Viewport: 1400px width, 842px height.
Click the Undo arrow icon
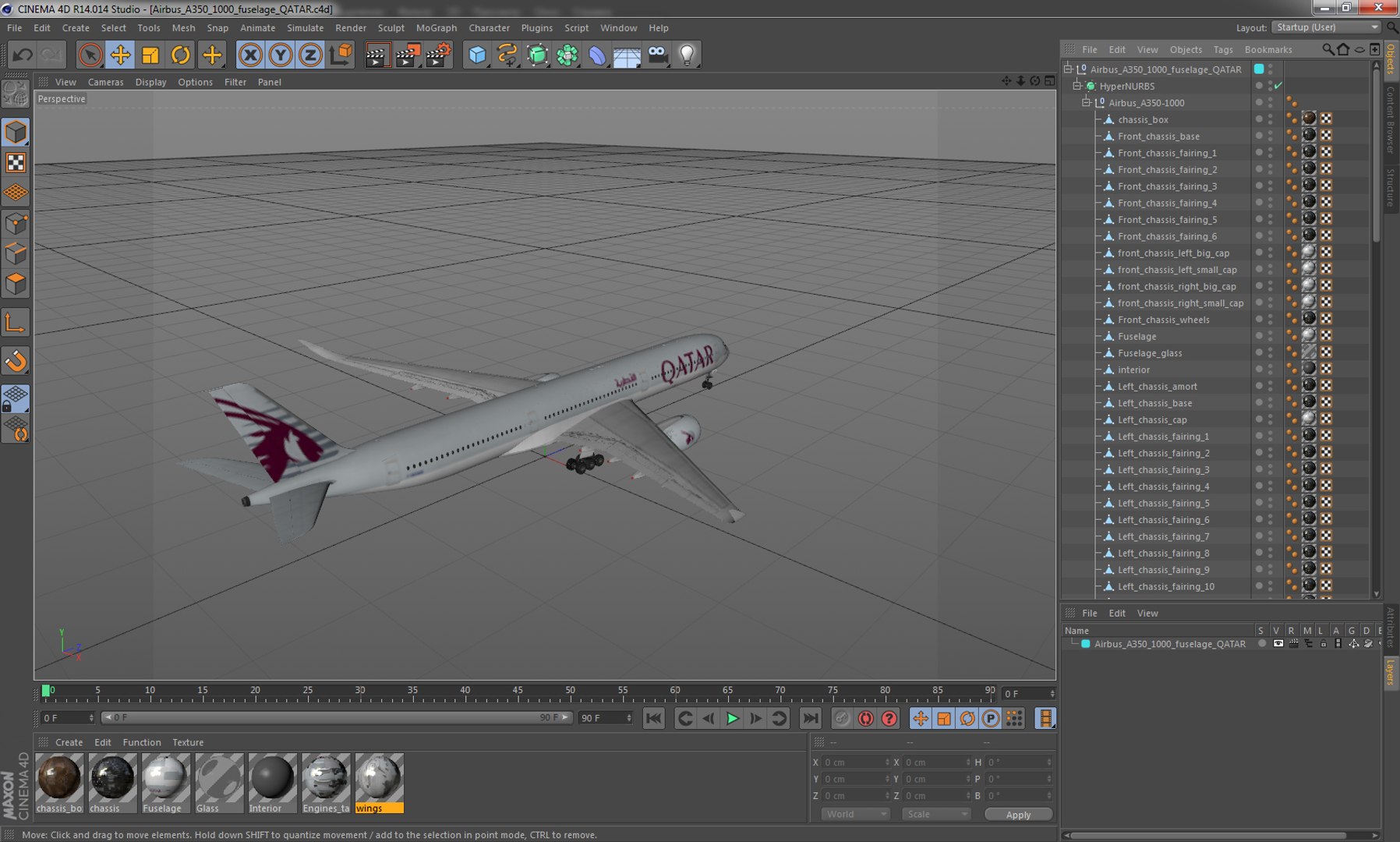23,55
